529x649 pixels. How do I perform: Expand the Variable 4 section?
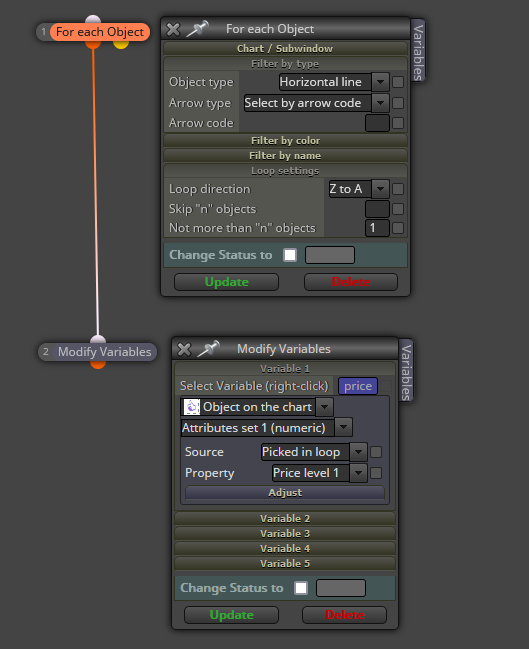click(x=285, y=548)
